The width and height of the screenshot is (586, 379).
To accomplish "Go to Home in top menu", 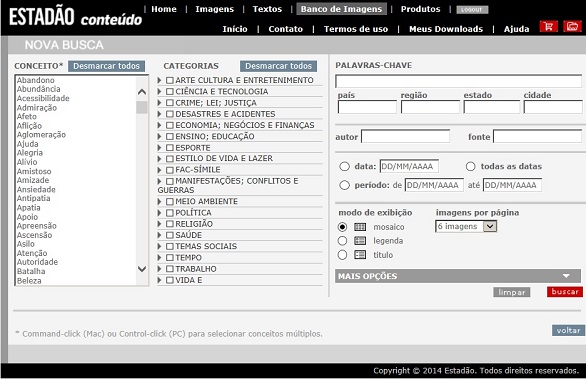I will (x=164, y=9).
